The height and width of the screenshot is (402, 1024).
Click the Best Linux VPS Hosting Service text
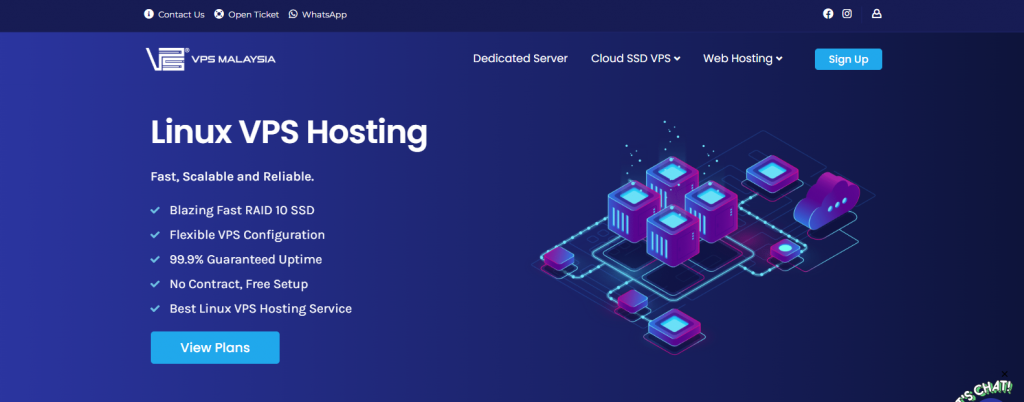click(x=261, y=309)
